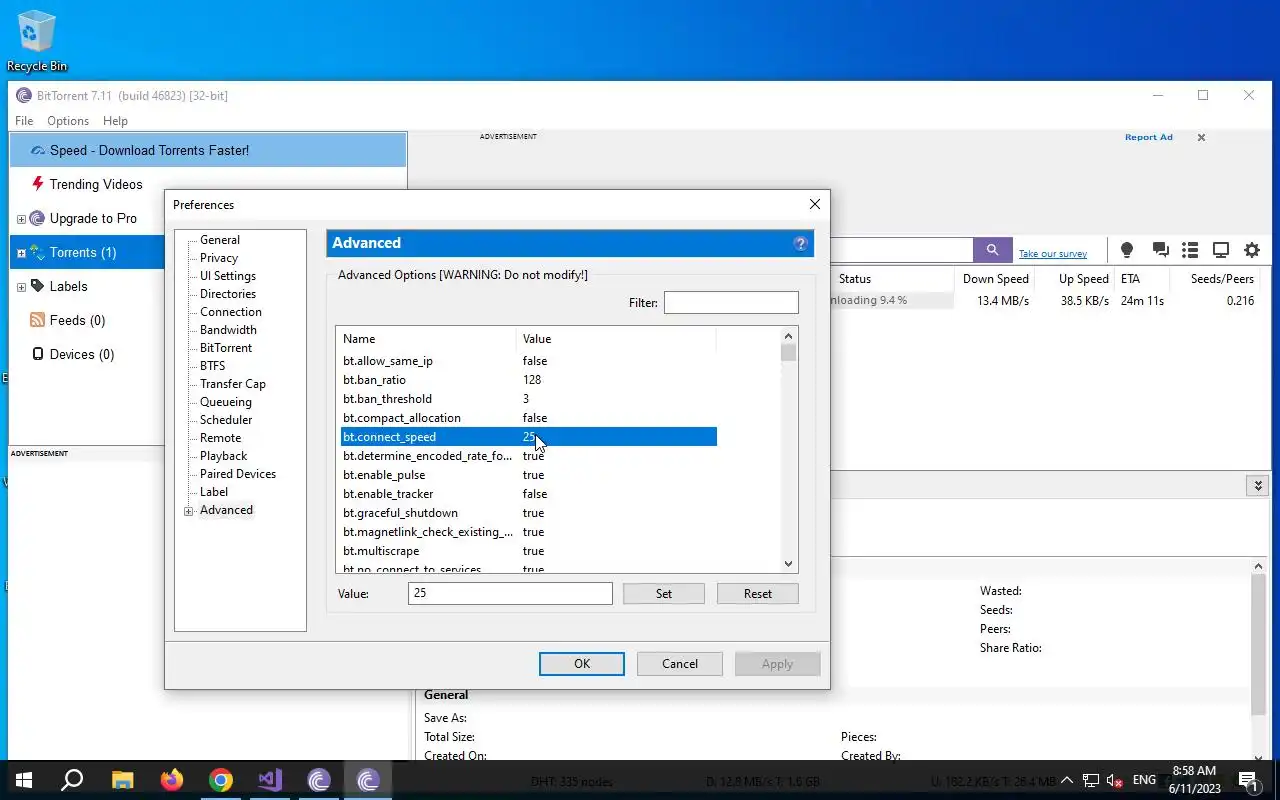Select the bt.graceful_shutdown option row
1280x800 pixels.
click(x=529, y=513)
